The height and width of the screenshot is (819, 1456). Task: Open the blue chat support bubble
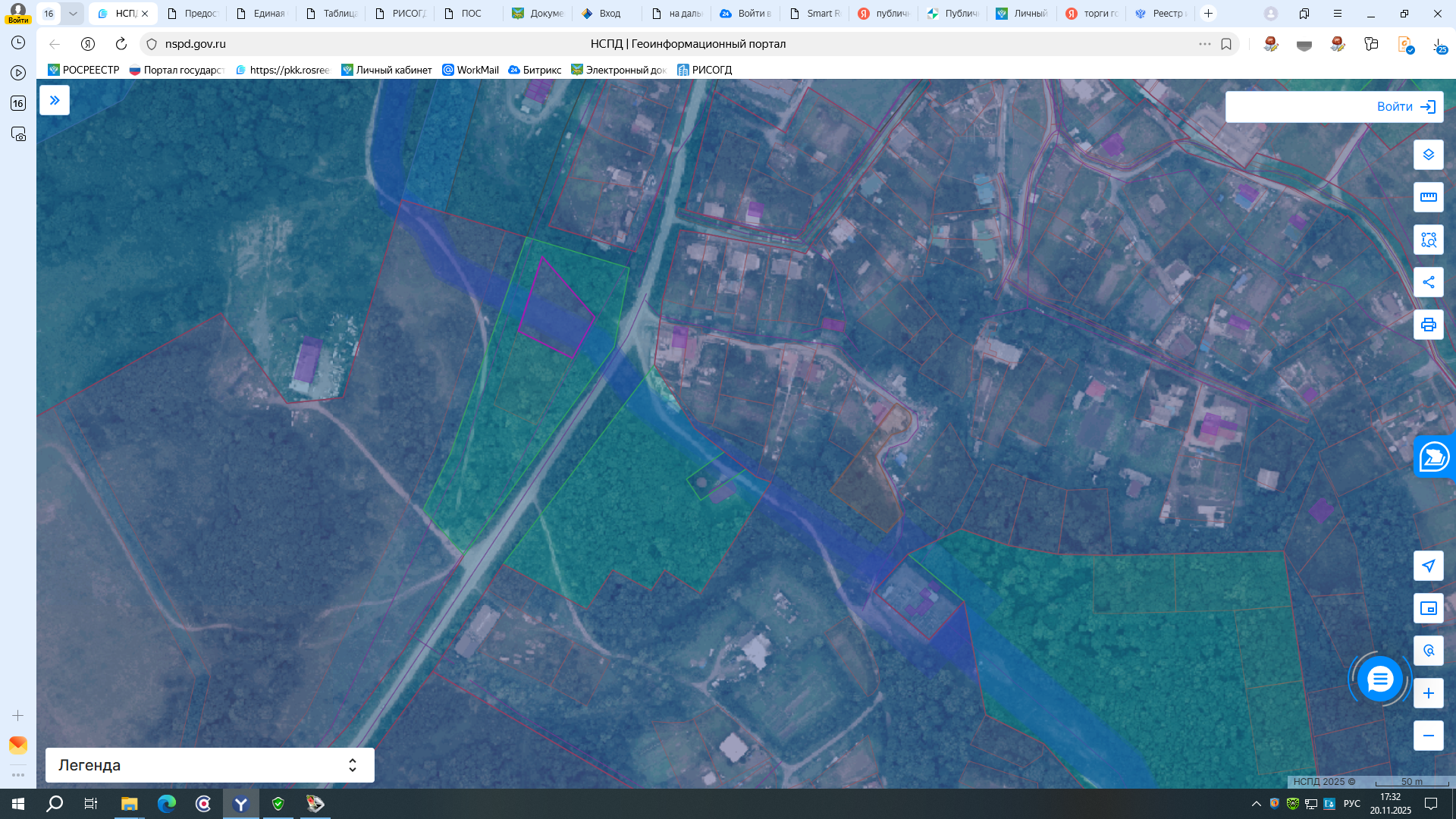[1379, 679]
